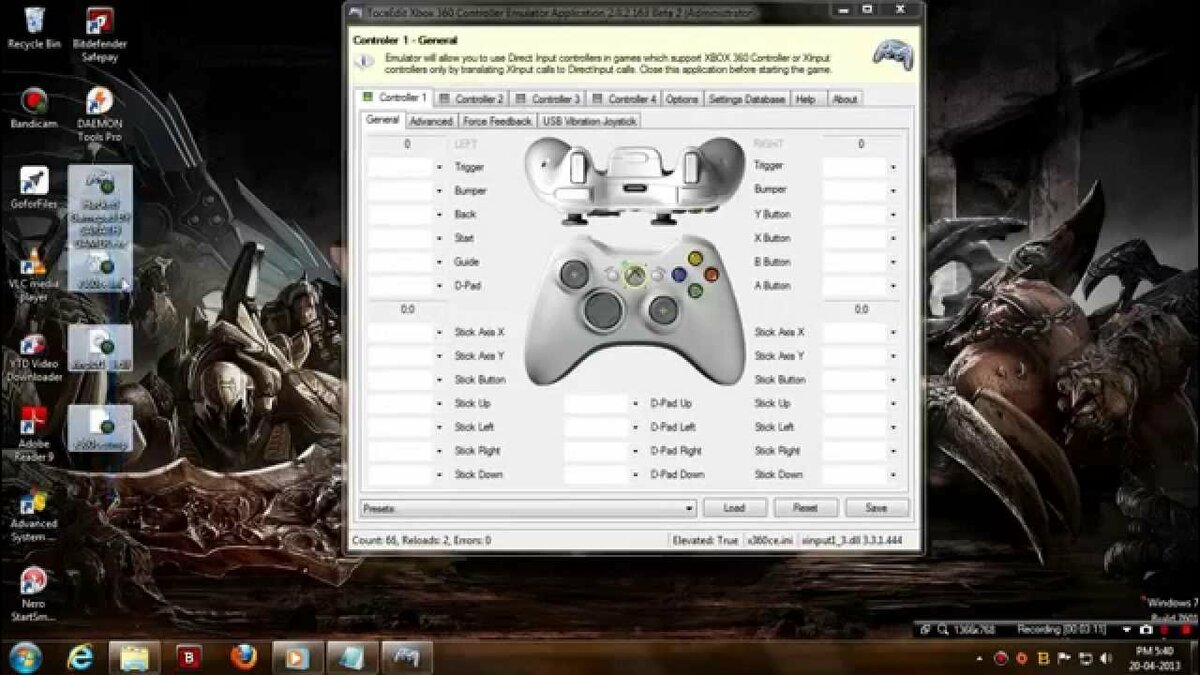The height and width of the screenshot is (675, 1200).
Task: Open the right Stick Button dropdown
Action: (892, 380)
